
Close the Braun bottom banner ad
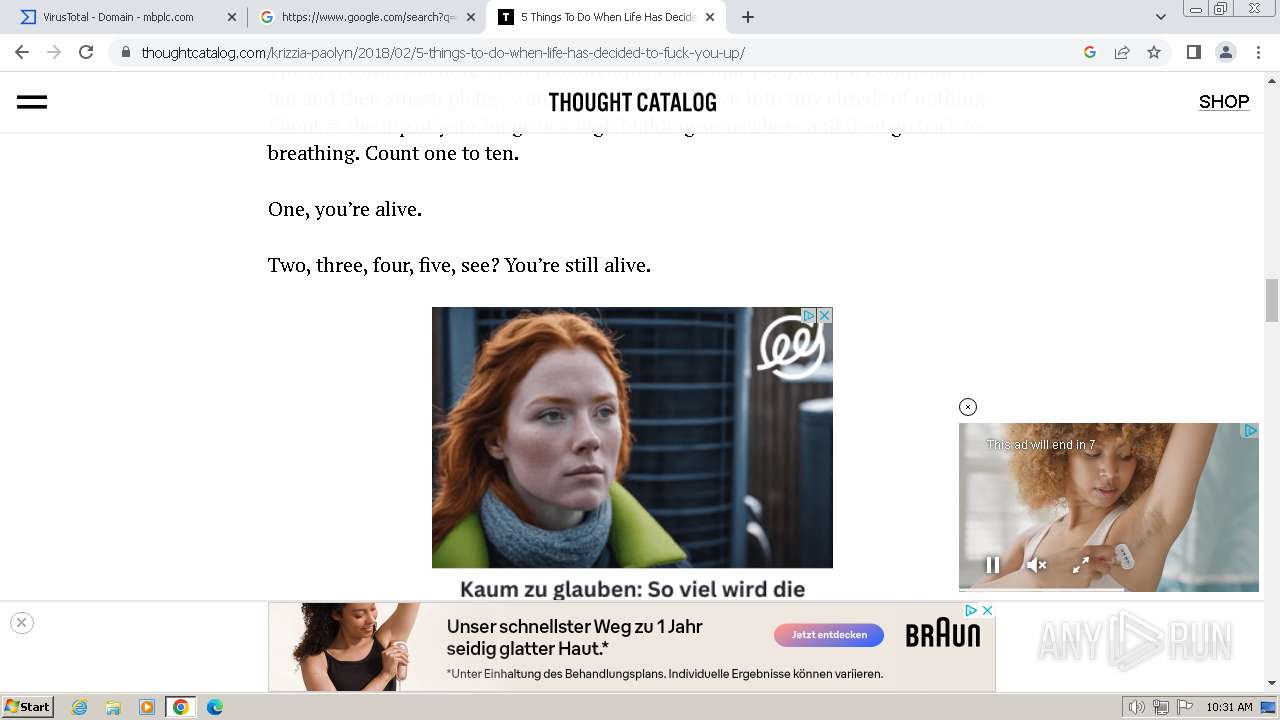tap(987, 610)
